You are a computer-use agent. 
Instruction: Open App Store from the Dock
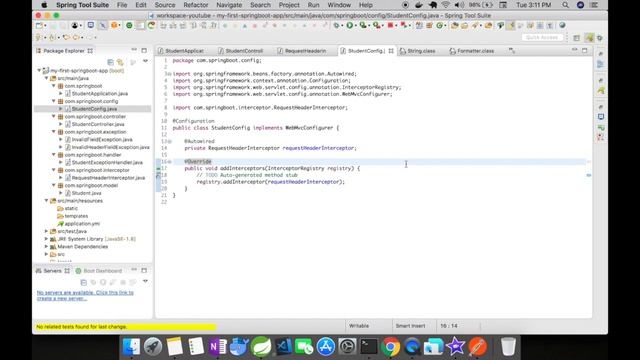(x=326, y=347)
